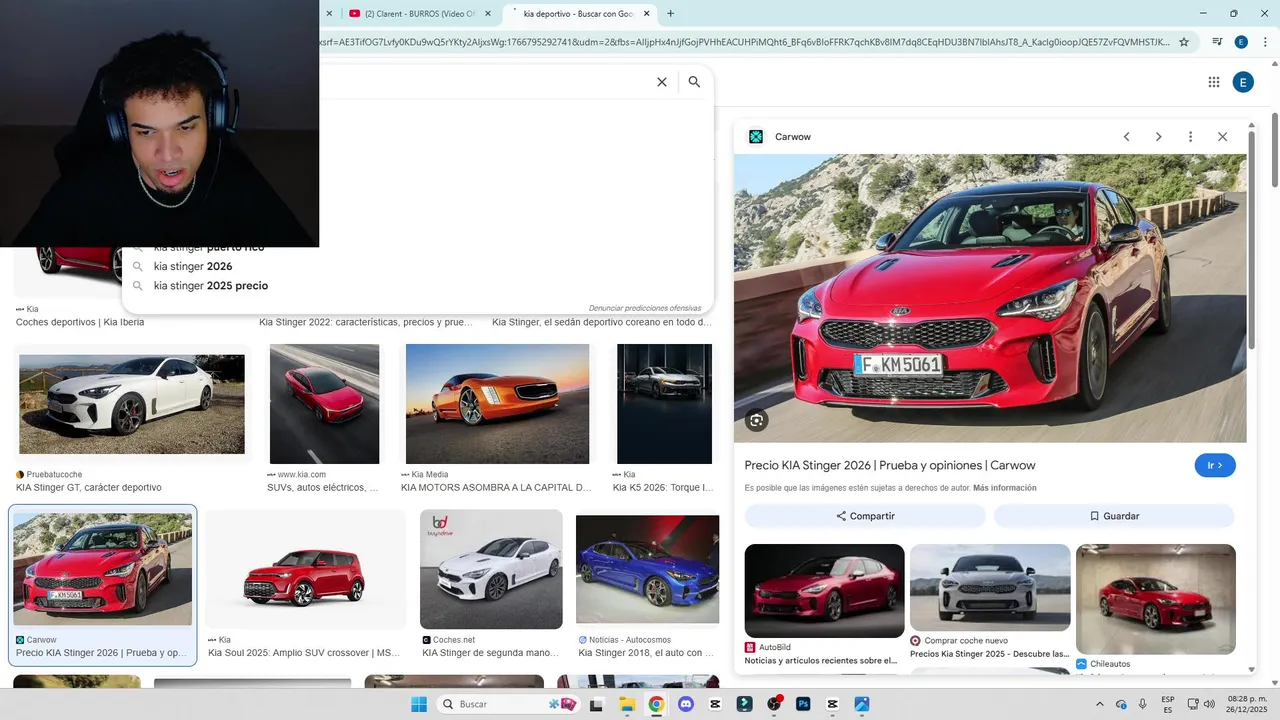The image size is (1280, 720).
Task: Search inside image with Lens icon
Action: point(756,421)
